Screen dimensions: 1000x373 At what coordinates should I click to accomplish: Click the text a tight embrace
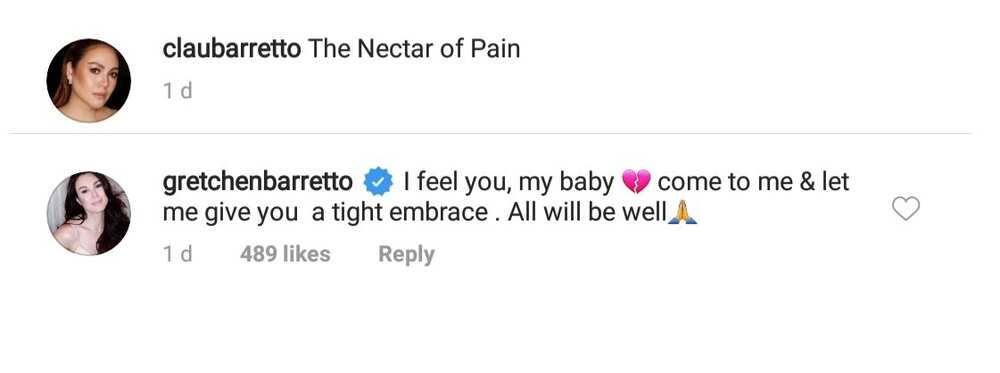[401, 213]
